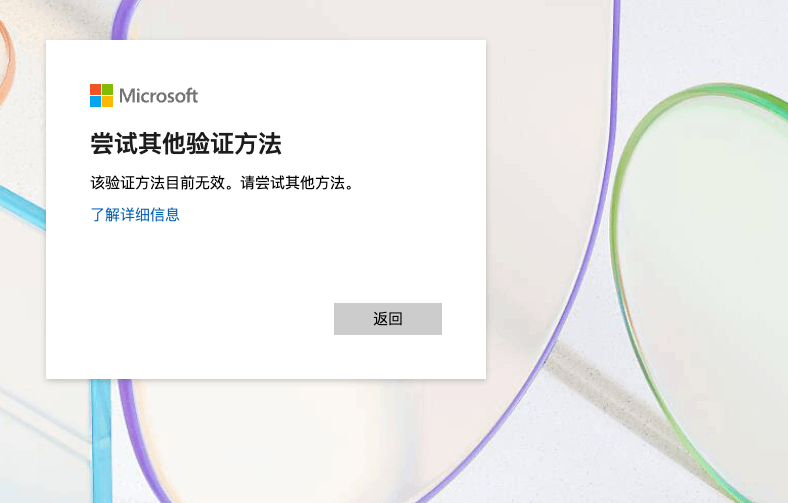Click the heading 尝试其他验证方法
This screenshot has height=503, width=788.
[186, 144]
